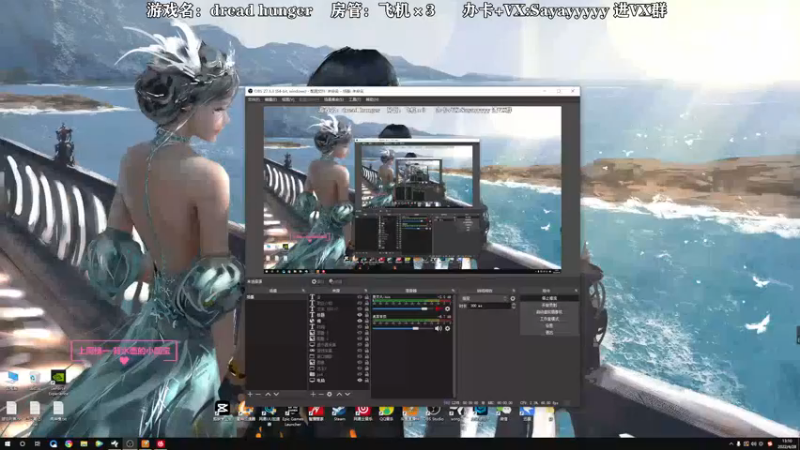The width and height of the screenshot is (800, 450).
Task: Adjust the 麦克风/Aux volume slider
Action: [403, 309]
